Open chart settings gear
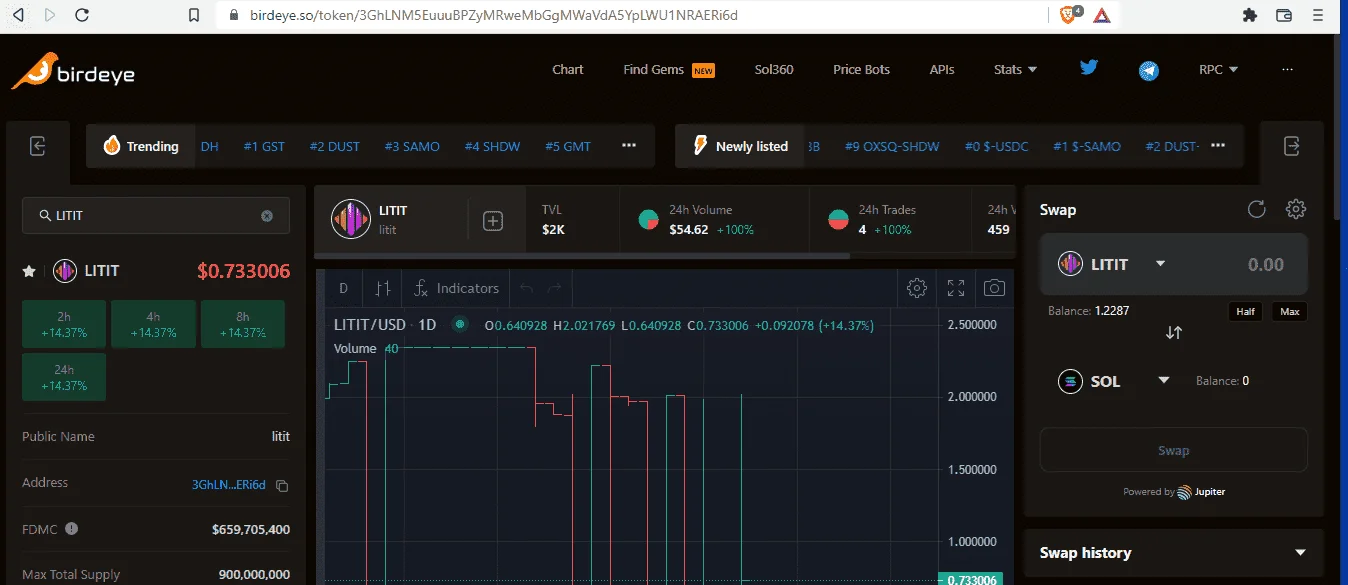Viewport: 1348px width, 585px height. (916, 288)
